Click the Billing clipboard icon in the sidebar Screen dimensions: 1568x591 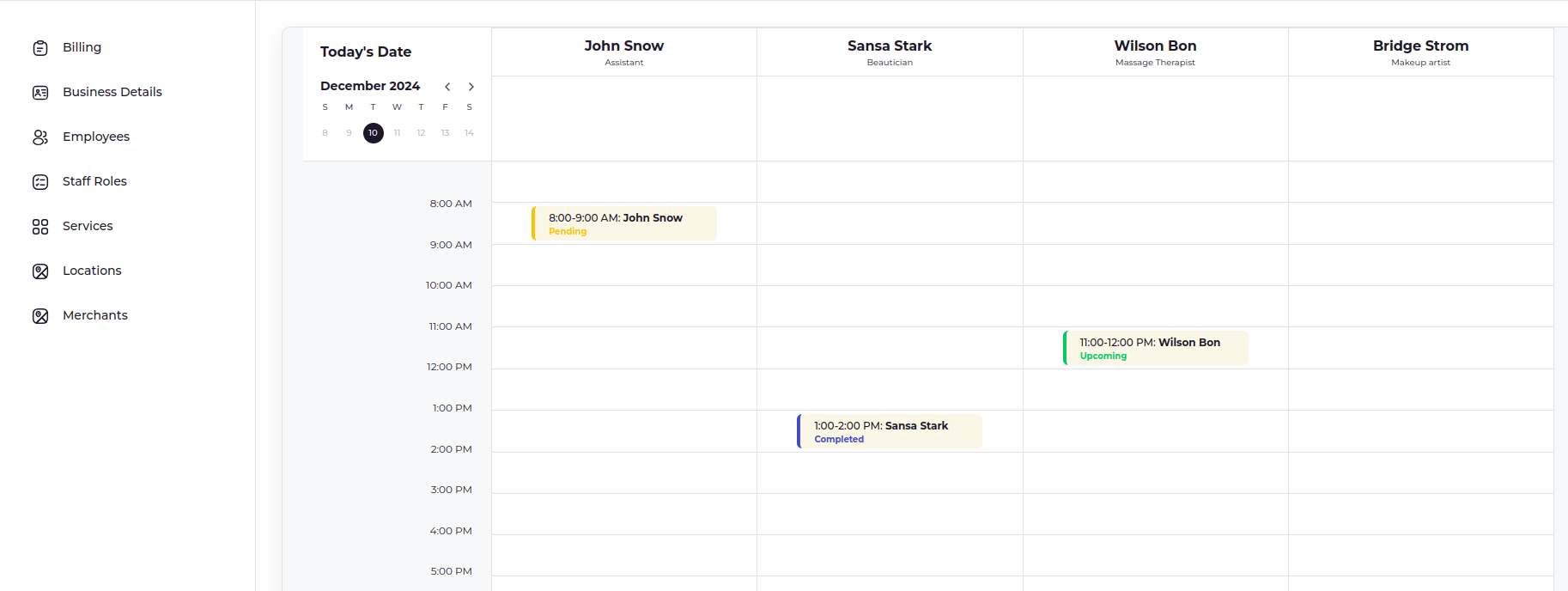40,47
